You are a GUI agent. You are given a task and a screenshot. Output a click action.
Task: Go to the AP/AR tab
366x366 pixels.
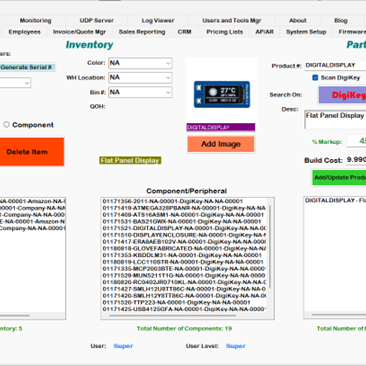click(264, 32)
